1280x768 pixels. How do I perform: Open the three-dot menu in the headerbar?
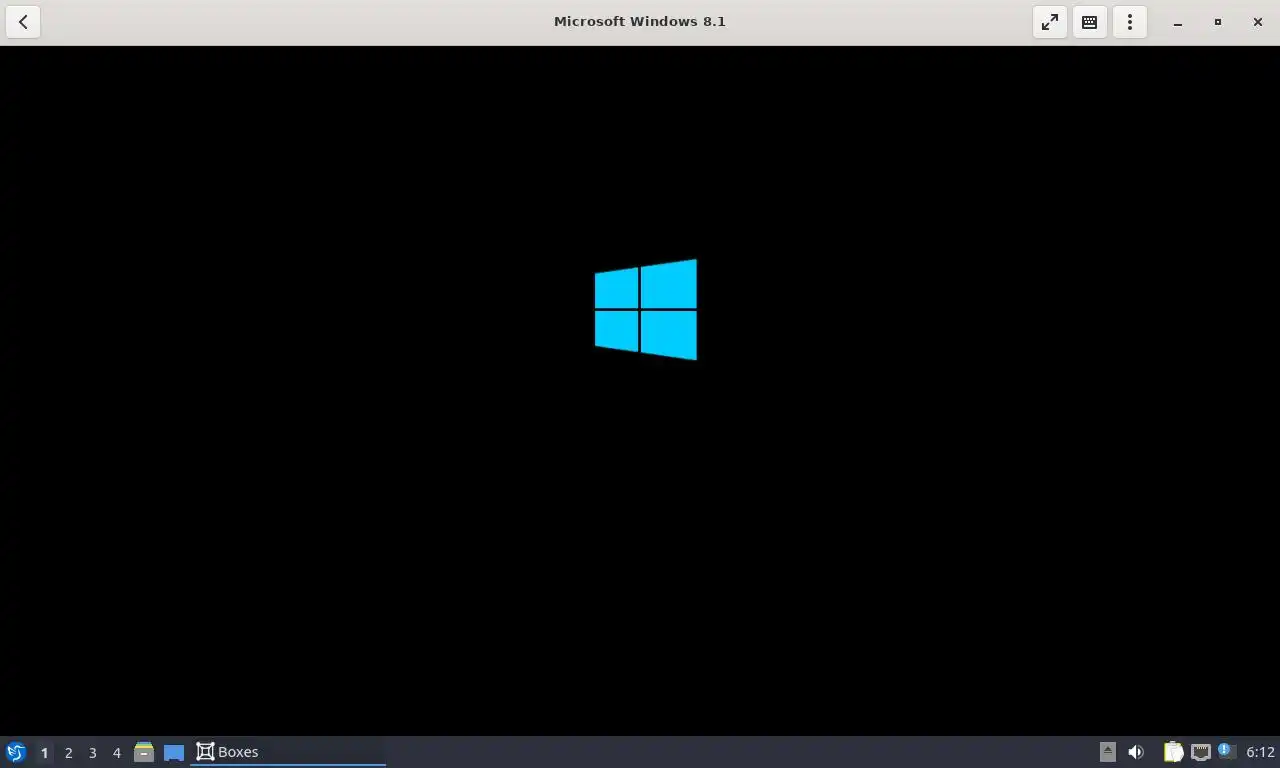(x=1130, y=22)
